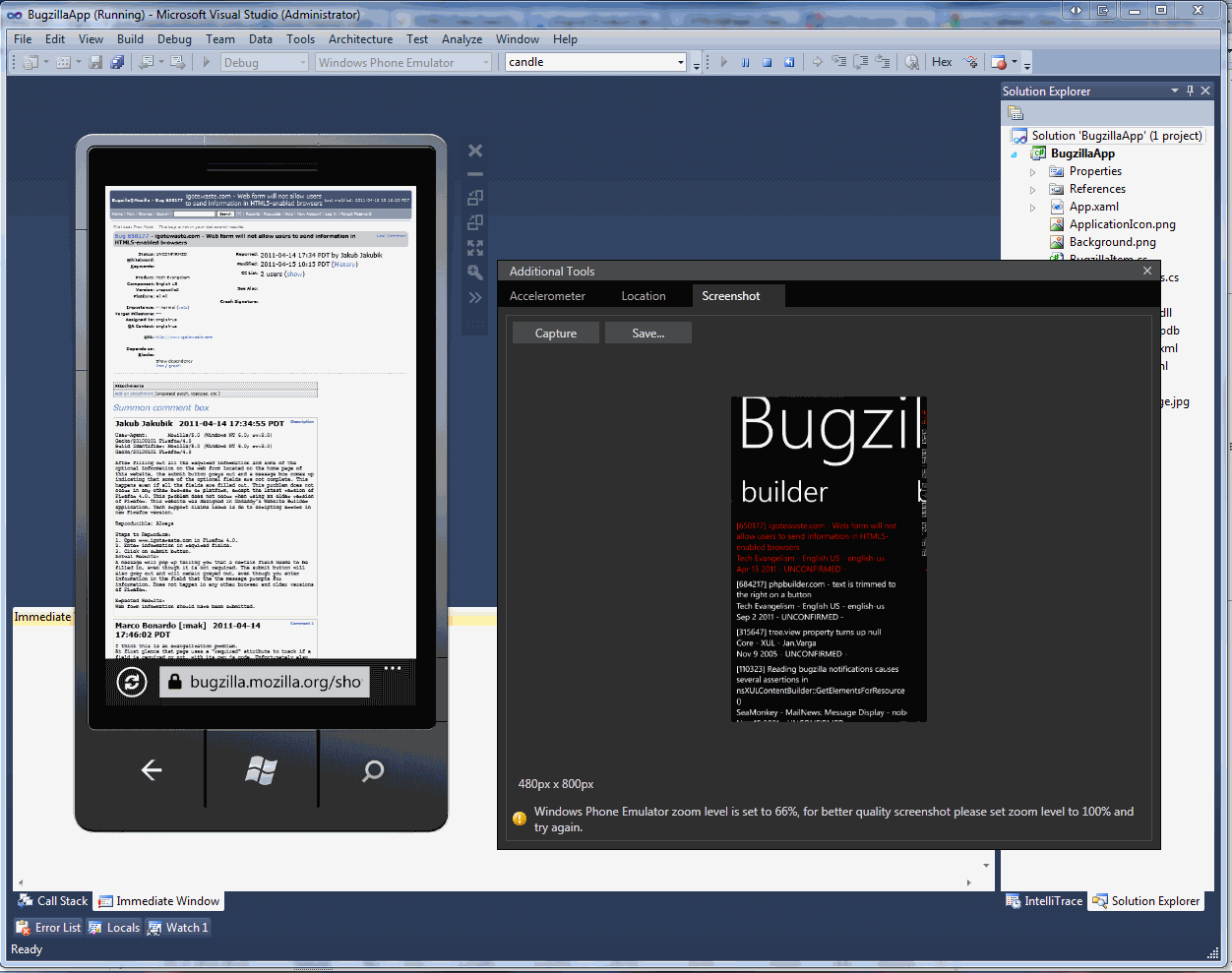Click the Step Out debug icon

coord(883,62)
